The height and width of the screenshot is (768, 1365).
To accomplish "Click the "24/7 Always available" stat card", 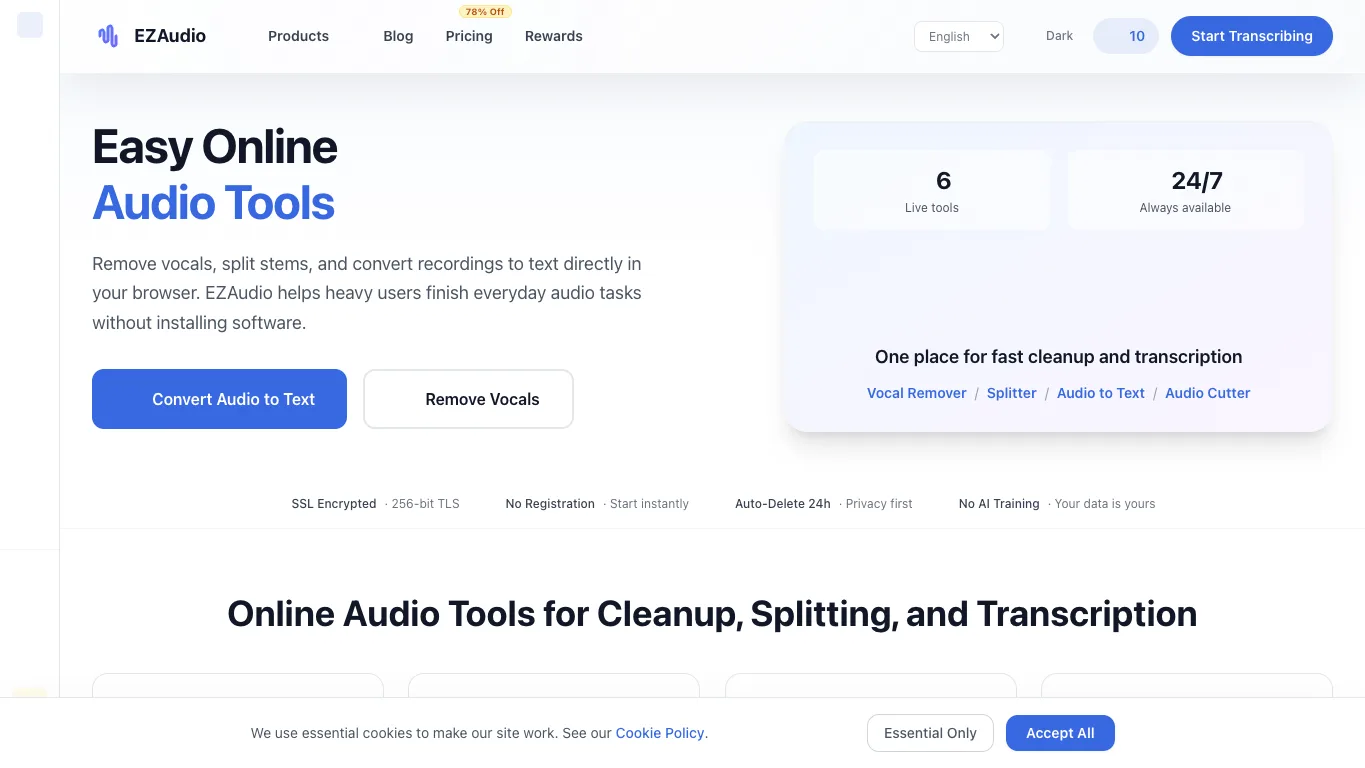I will (x=1186, y=190).
